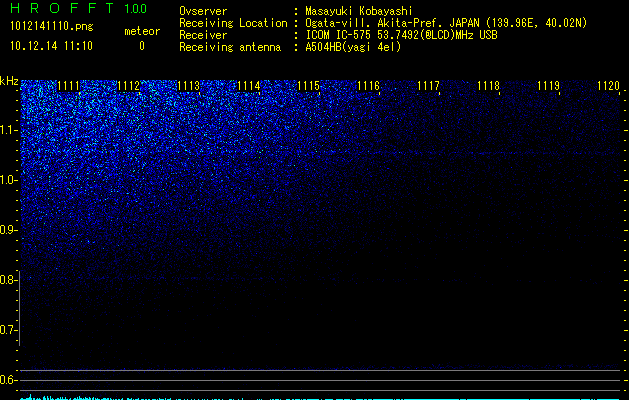Click the observer name Masayuki Kobayashi
This screenshot has width=629, height=400.
point(359,11)
